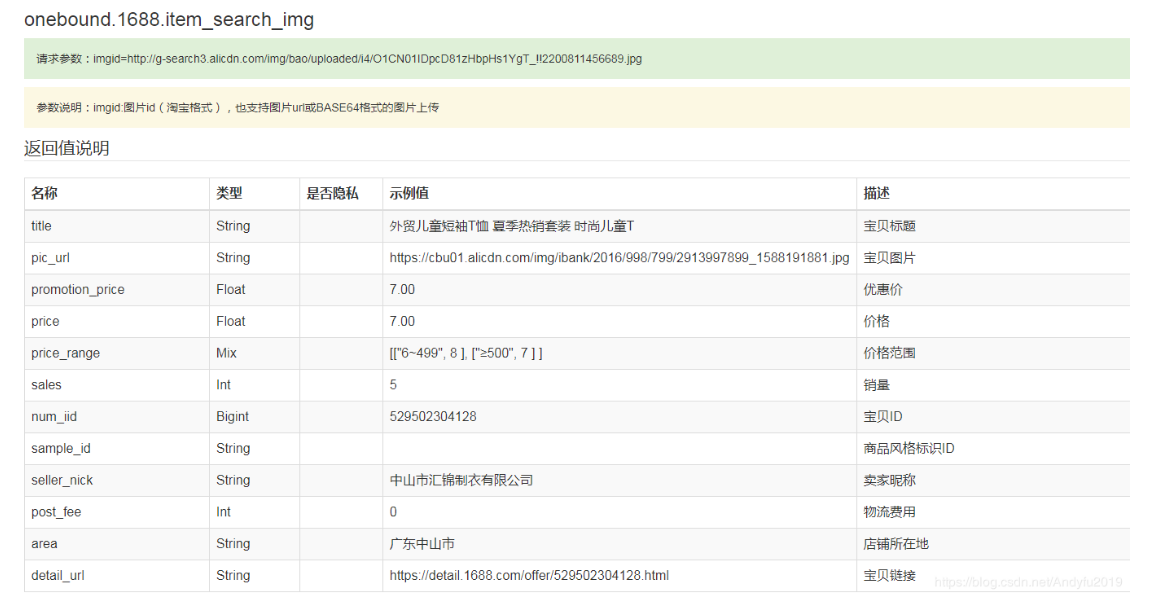1169x609 pixels.
Task: Click the 描述 column header
Action: tap(877, 193)
